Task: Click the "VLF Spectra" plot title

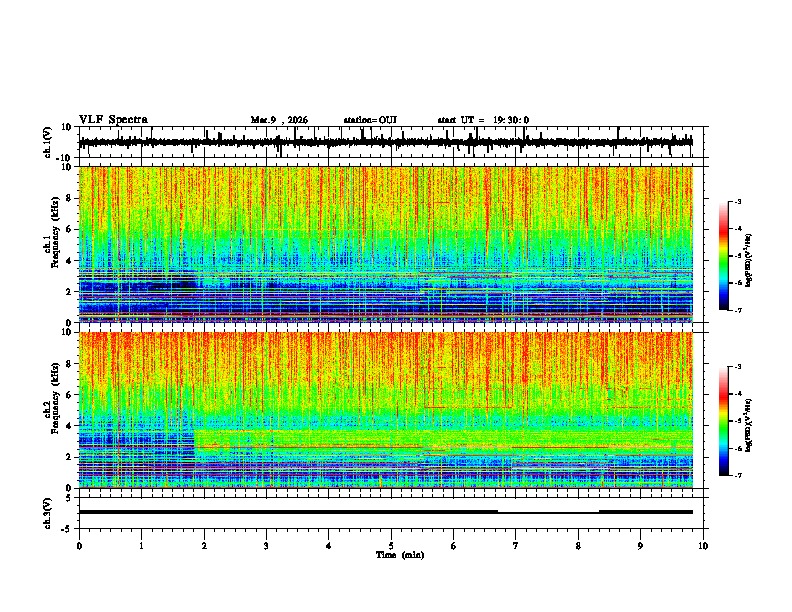Action: (x=113, y=120)
